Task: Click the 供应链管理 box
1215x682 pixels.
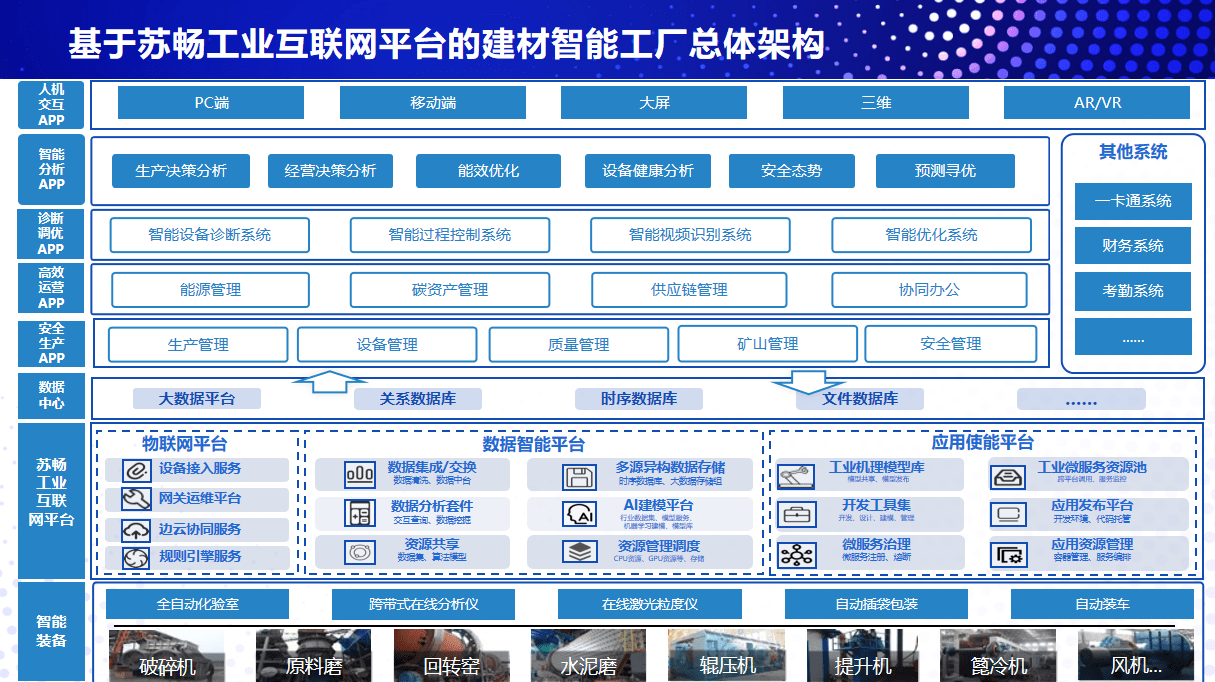Action: 689,290
